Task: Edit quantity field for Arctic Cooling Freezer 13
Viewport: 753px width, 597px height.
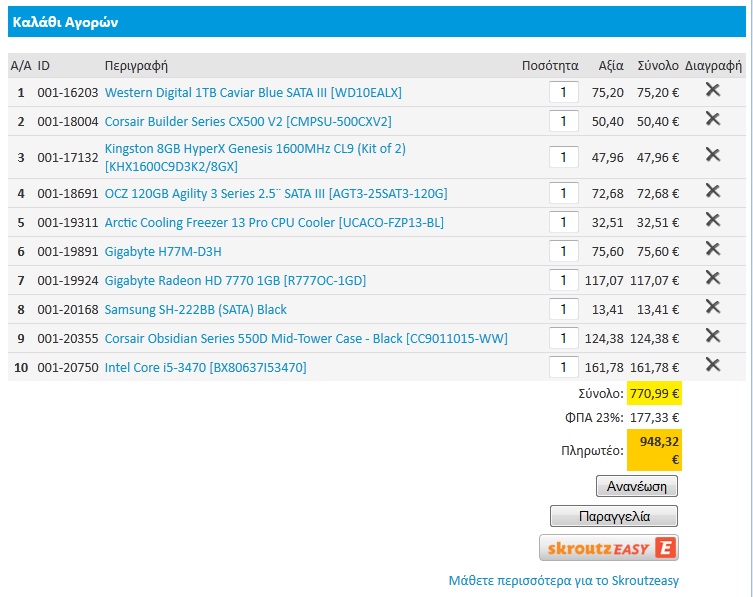Action: click(564, 222)
